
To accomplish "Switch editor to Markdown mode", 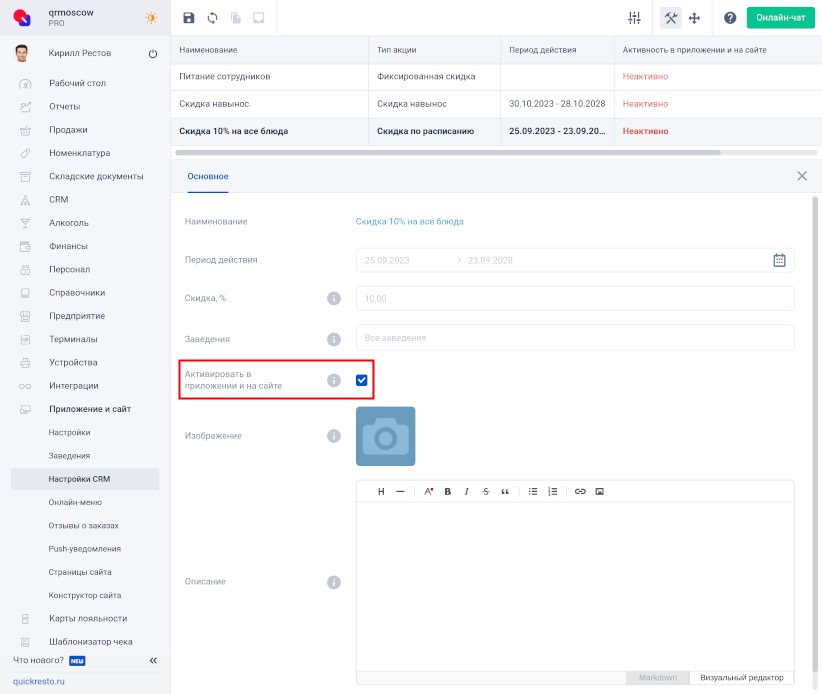I will pyautogui.click(x=658, y=677).
